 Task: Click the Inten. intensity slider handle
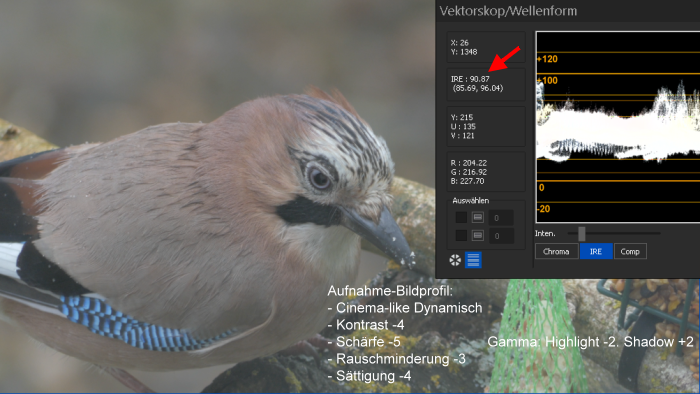coord(581,233)
